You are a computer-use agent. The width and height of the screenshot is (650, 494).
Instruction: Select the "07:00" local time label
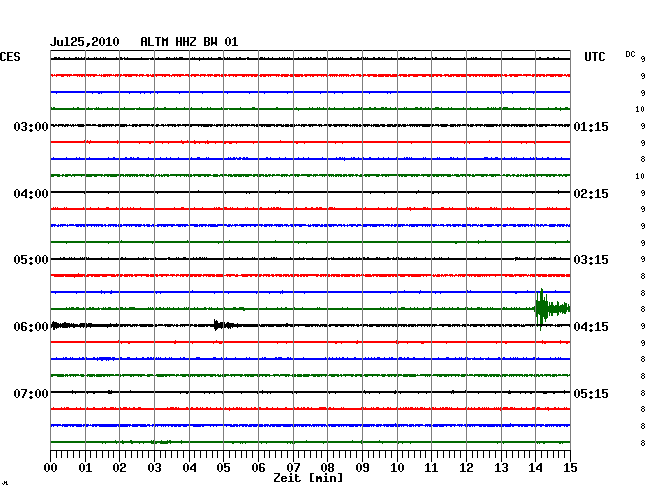(x=31, y=393)
